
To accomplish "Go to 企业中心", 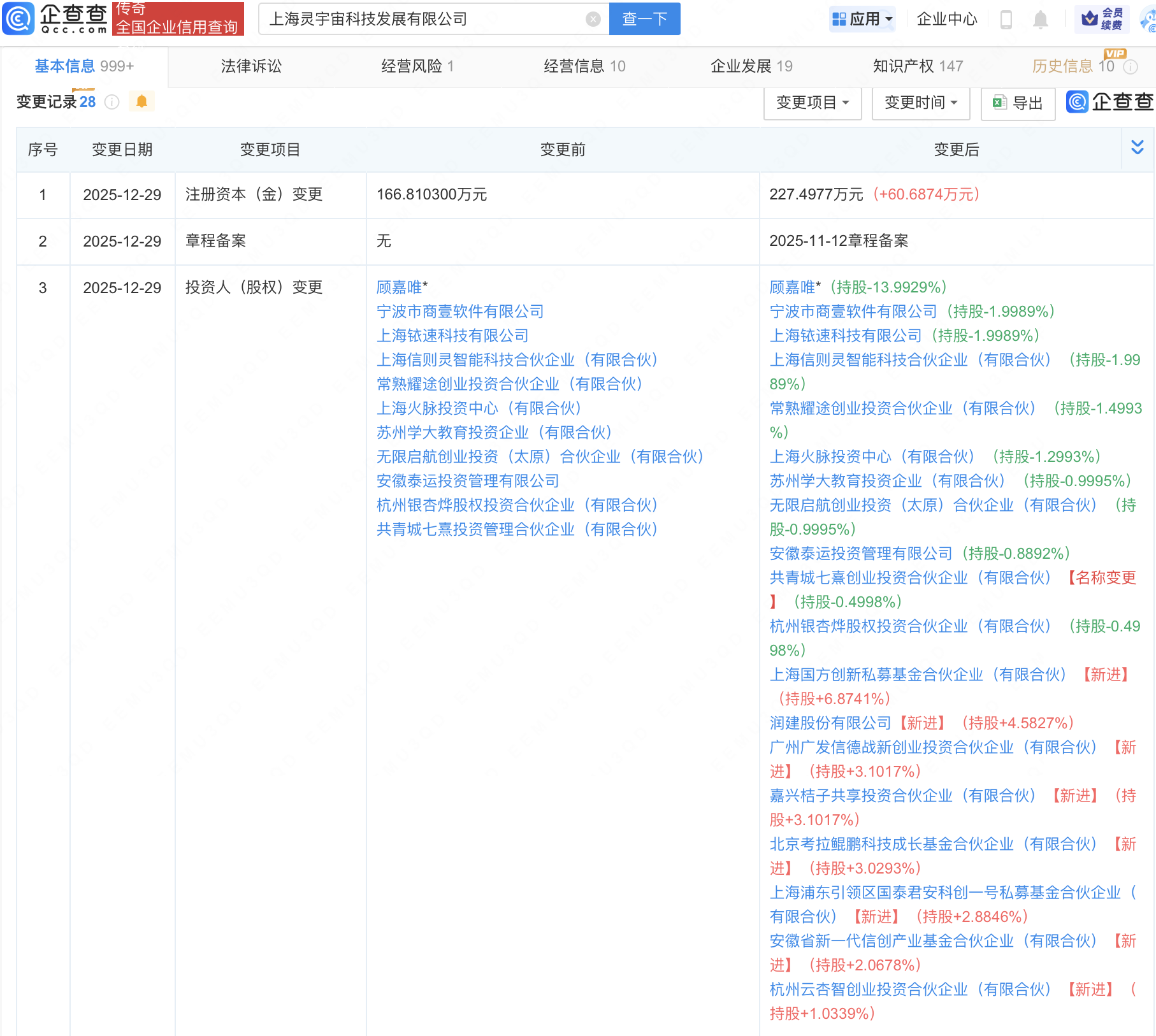I will click(946, 19).
